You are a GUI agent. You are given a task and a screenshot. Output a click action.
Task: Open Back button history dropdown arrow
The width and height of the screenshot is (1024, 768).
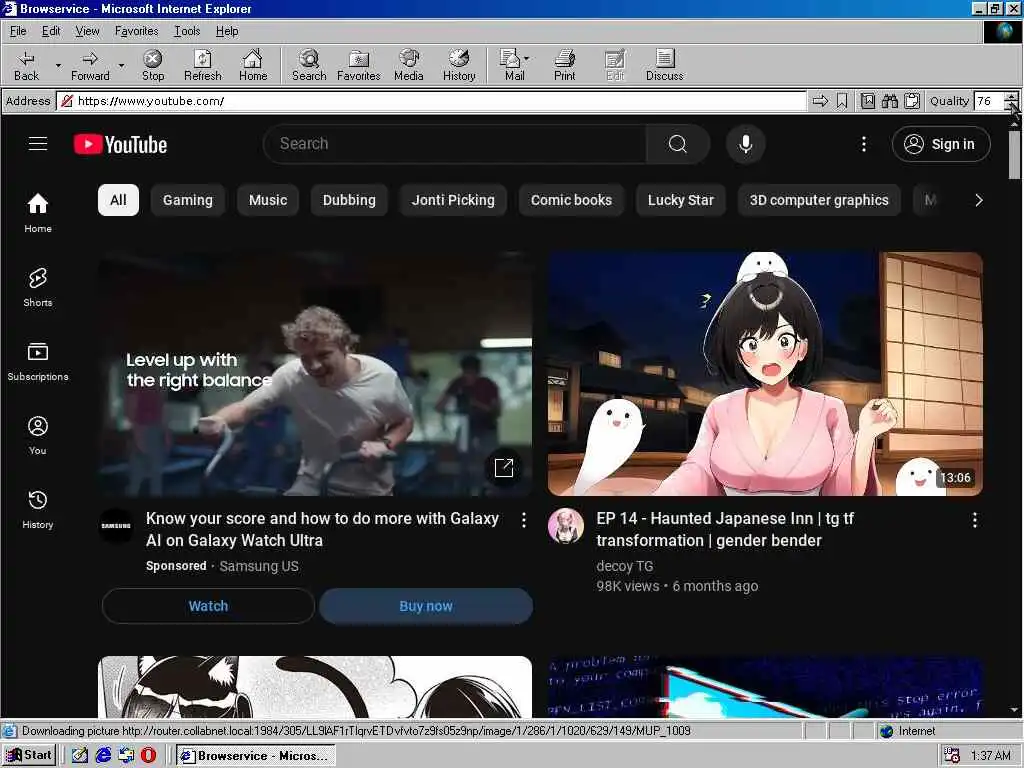pos(58,65)
